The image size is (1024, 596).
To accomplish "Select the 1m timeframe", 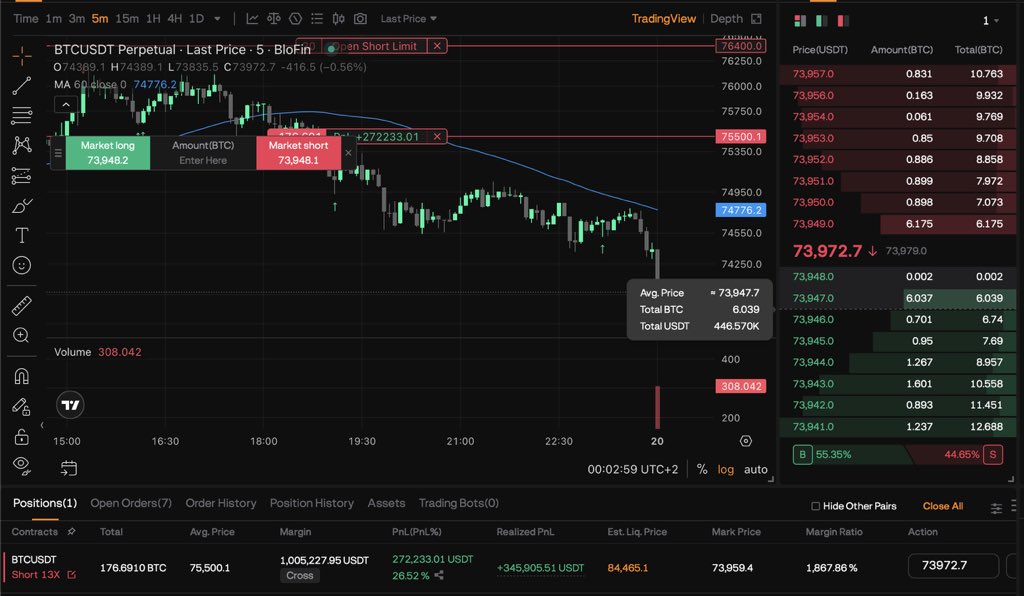I will point(54,18).
